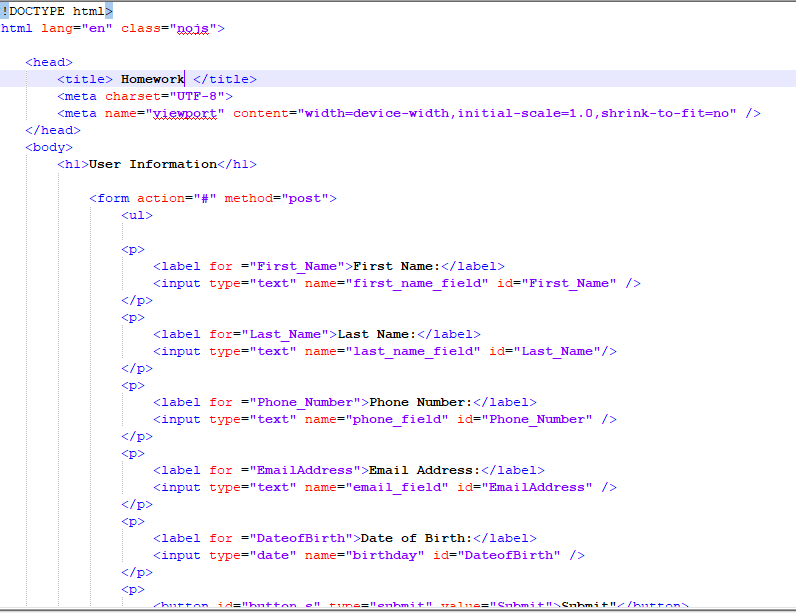This screenshot has height=613, width=796.
Task: Click the id="Phone_Number" input attribute
Action: tap(524, 419)
